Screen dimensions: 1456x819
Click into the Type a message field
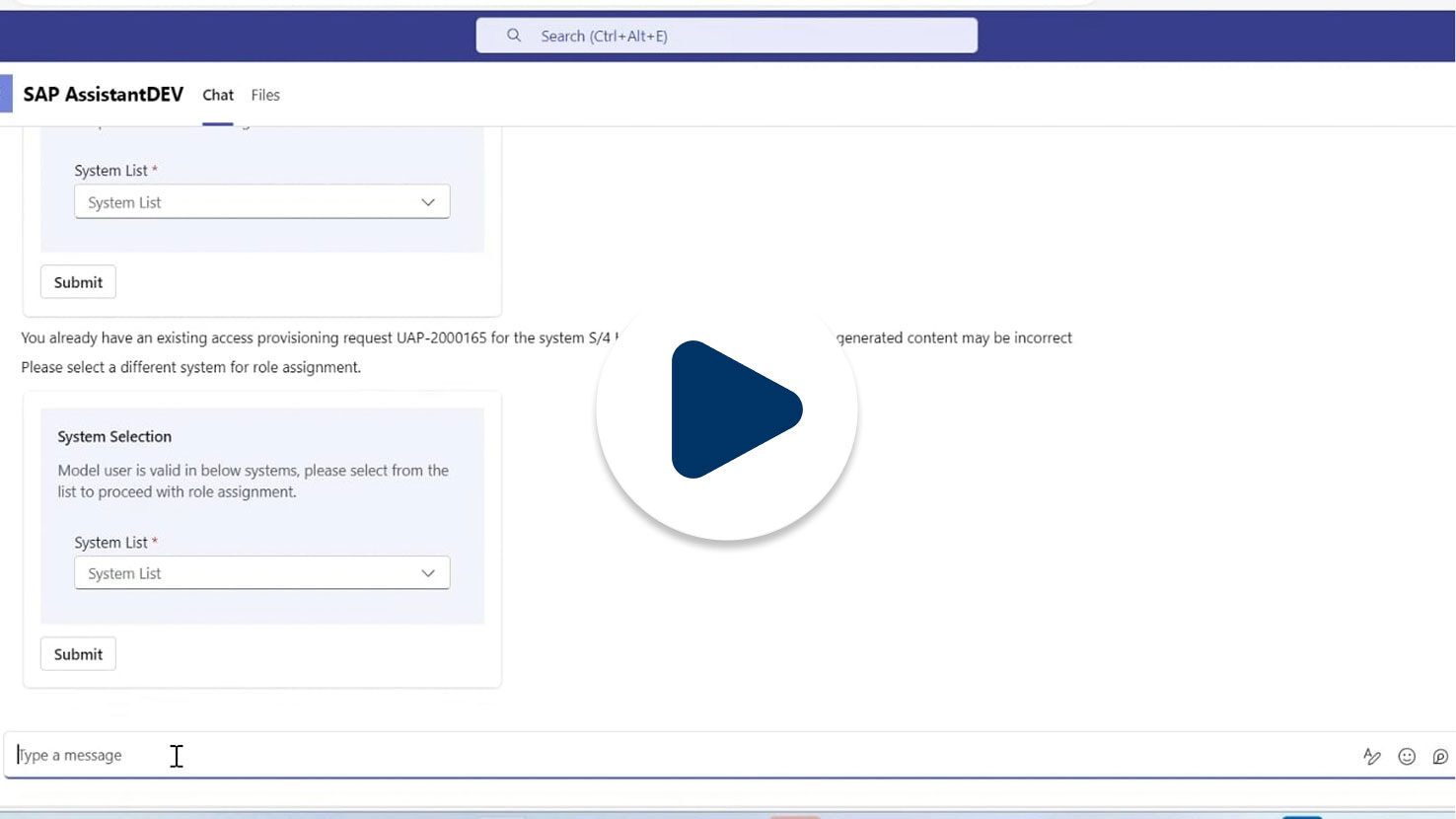coord(681,755)
